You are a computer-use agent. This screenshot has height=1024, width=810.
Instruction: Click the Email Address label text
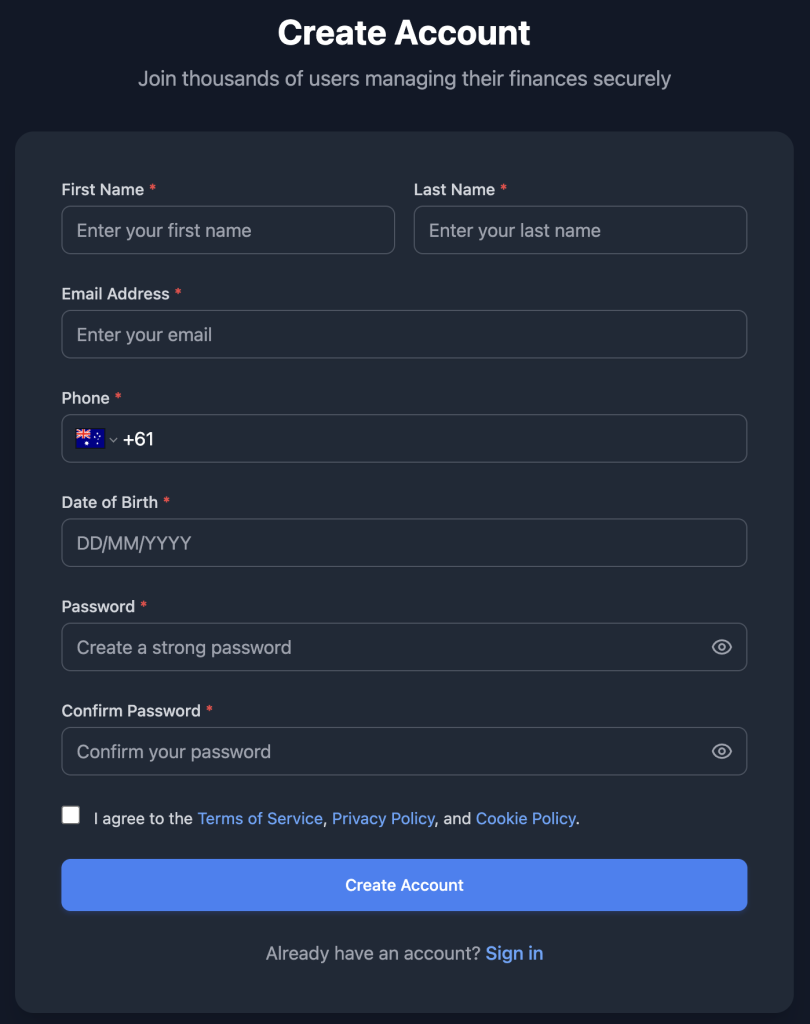point(115,294)
